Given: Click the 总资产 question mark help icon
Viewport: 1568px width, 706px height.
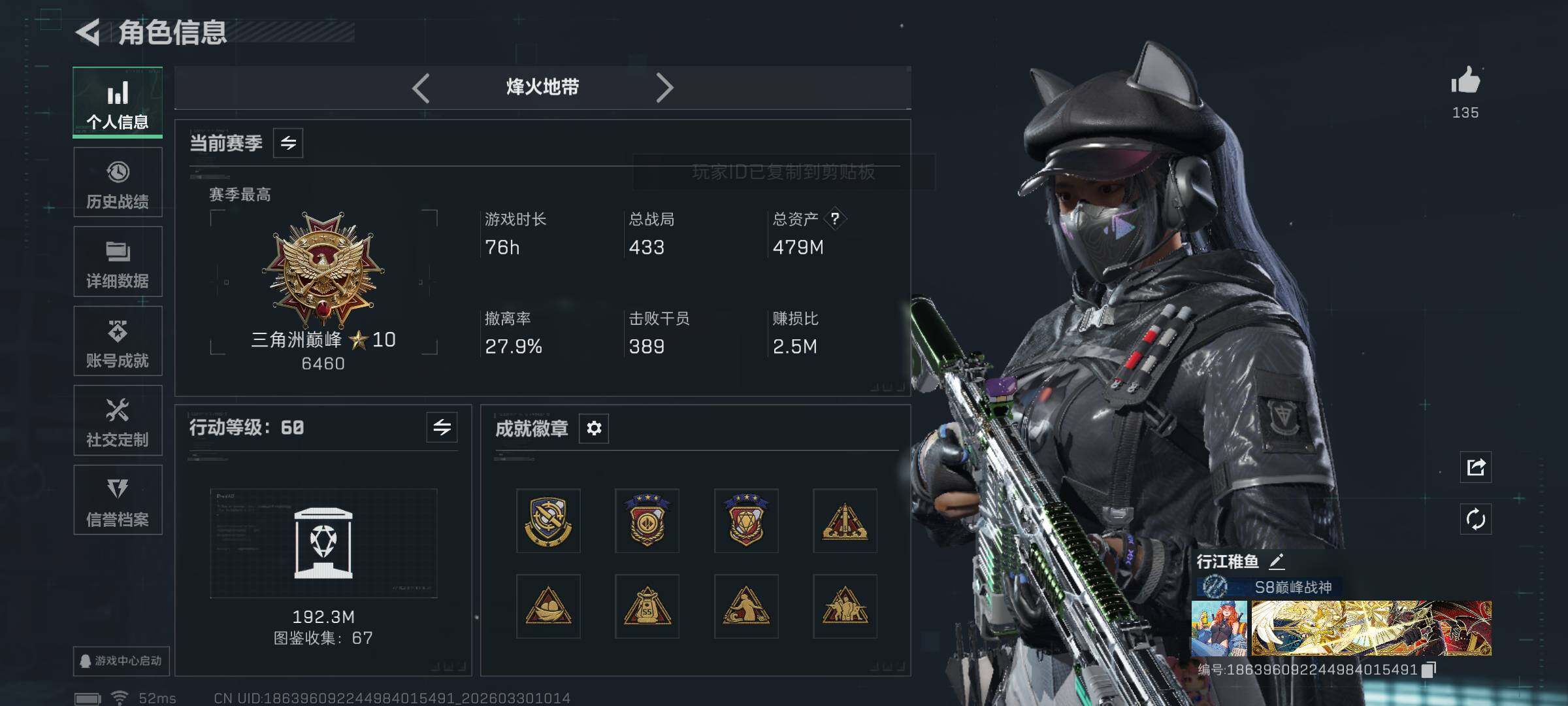Looking at the screenshot, I should click(835, 218).
